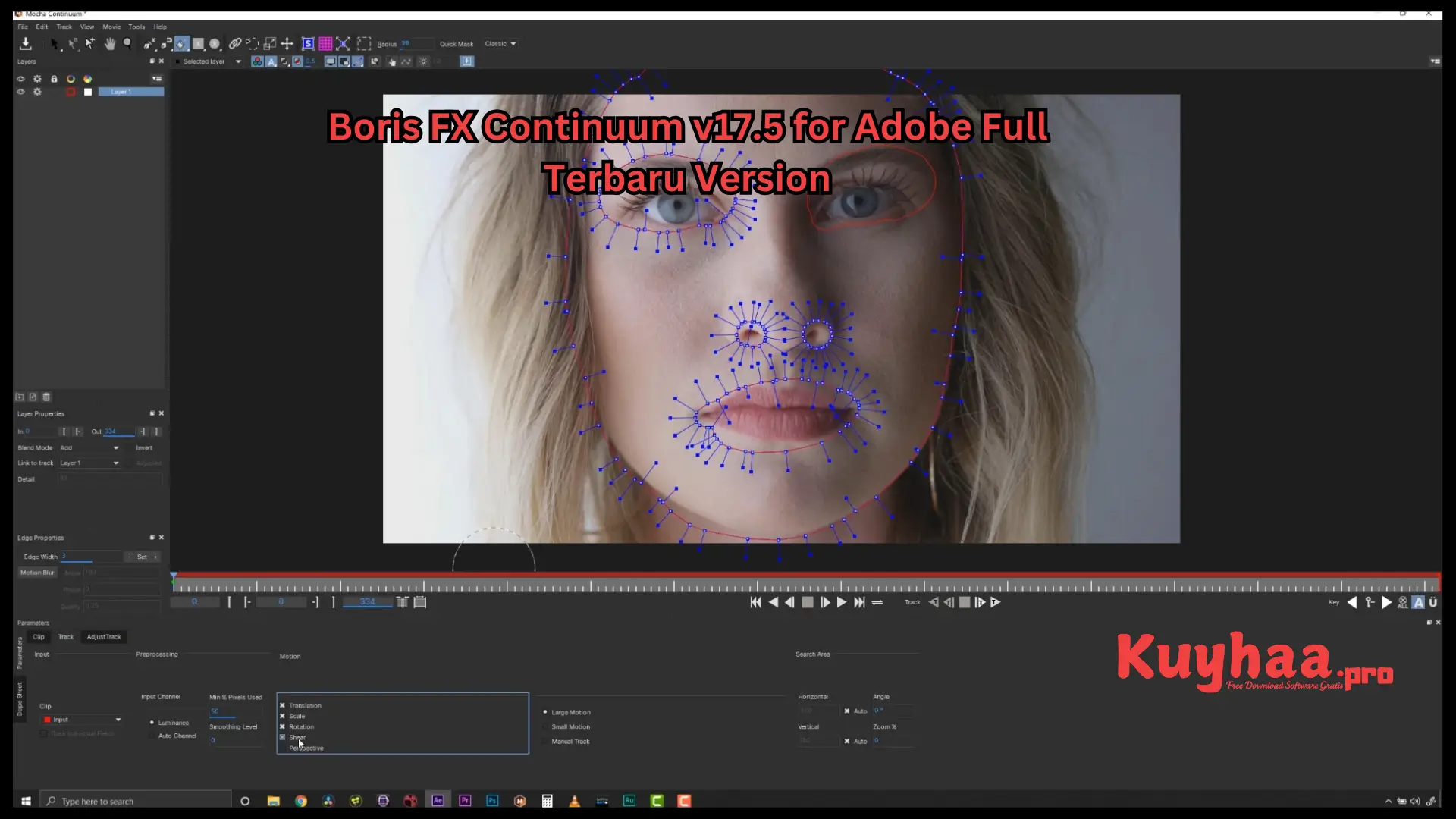1456x819 pixels.
Task: Select the Create X-Spline layer tool
Action: tap(149, 44)
